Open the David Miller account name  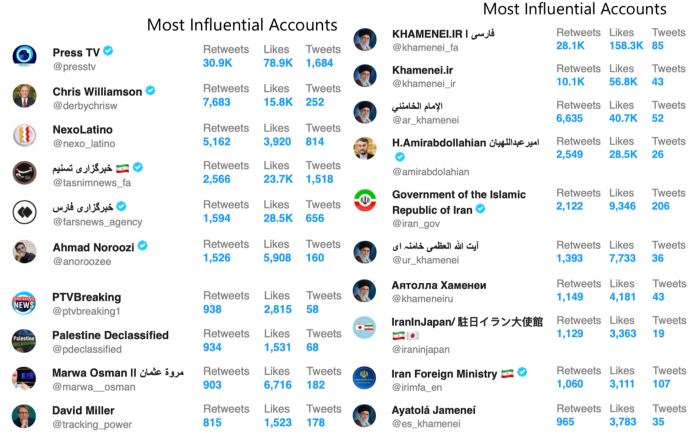83,410
